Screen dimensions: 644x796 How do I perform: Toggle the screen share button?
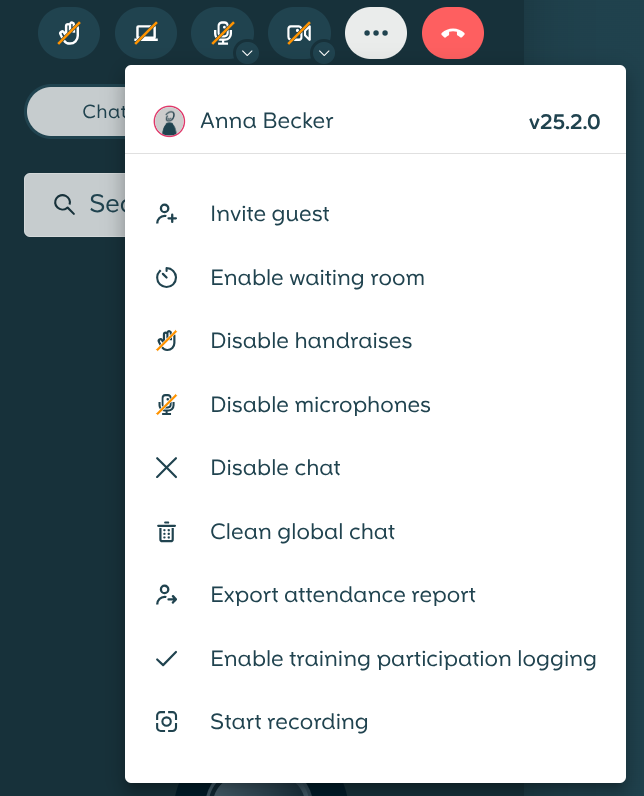click(146, 33)
